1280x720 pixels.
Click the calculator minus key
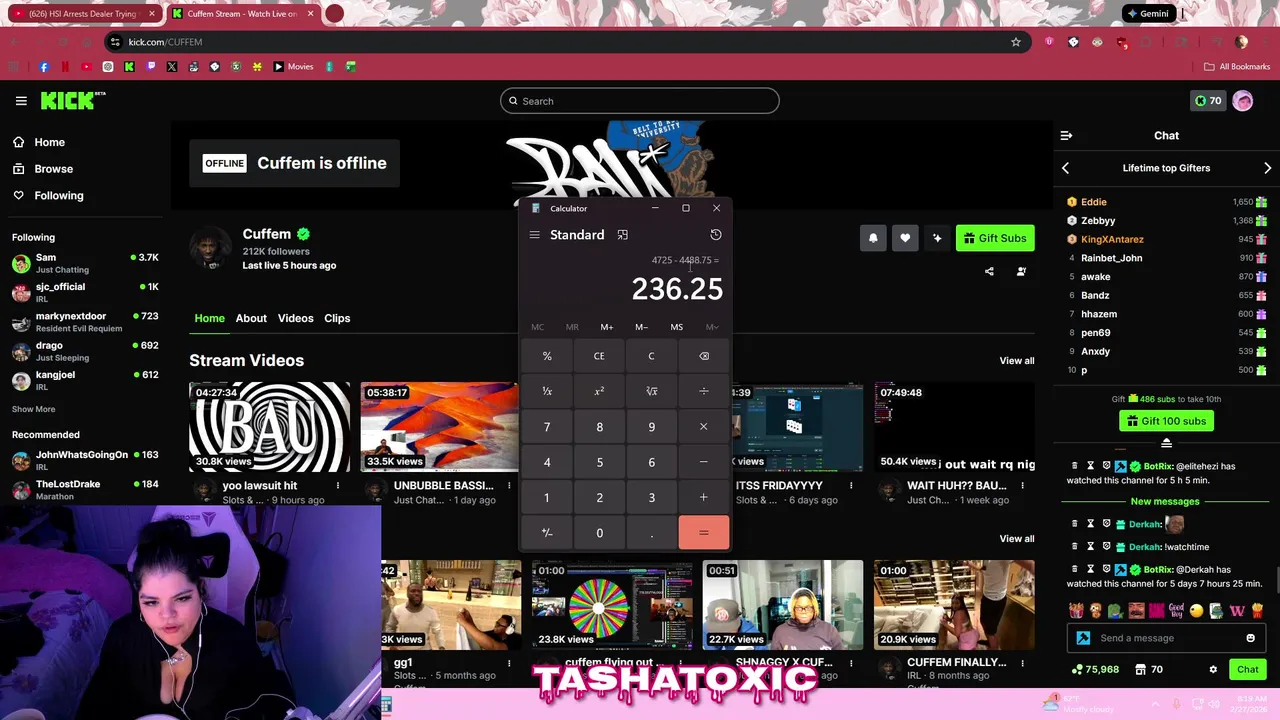point(704,462)
